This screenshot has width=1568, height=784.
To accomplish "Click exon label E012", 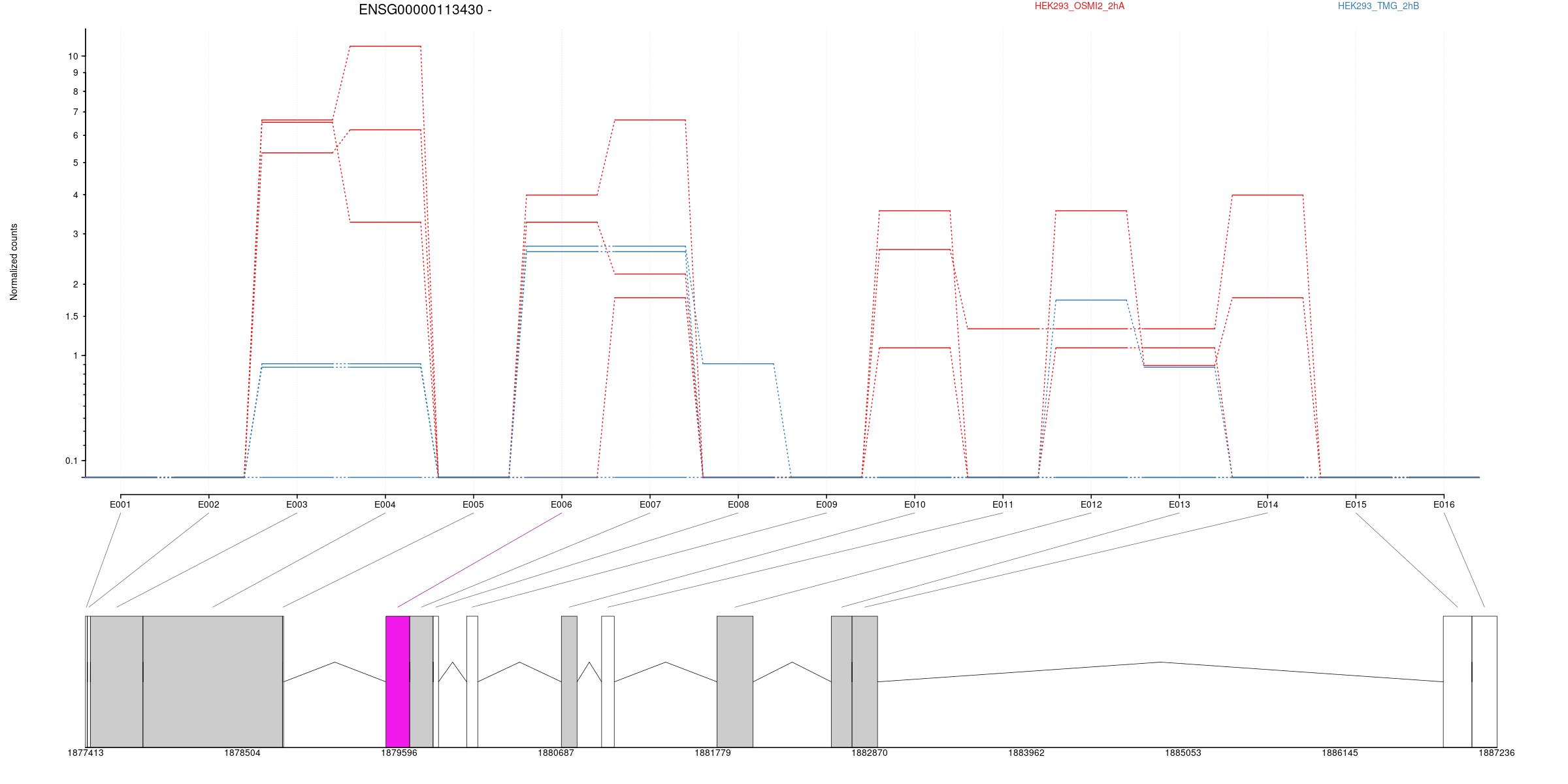I will click(x=1091, y=504).
